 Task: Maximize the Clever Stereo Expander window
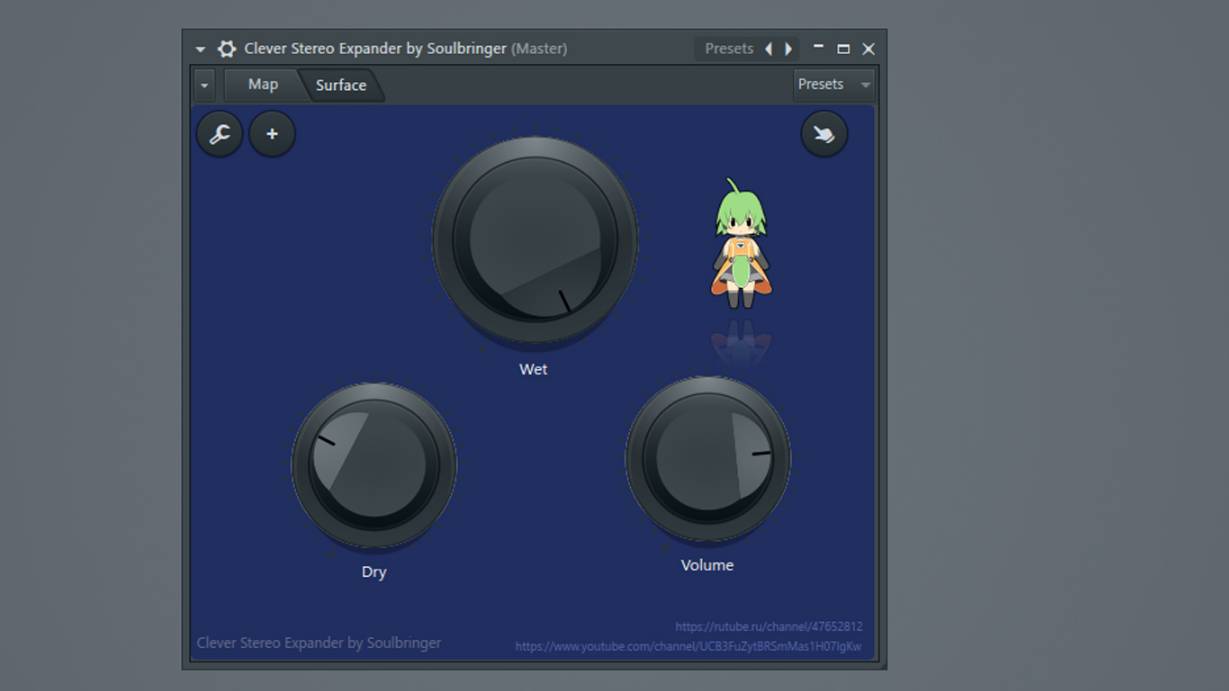pyautogui.click(x=843, y=48)
